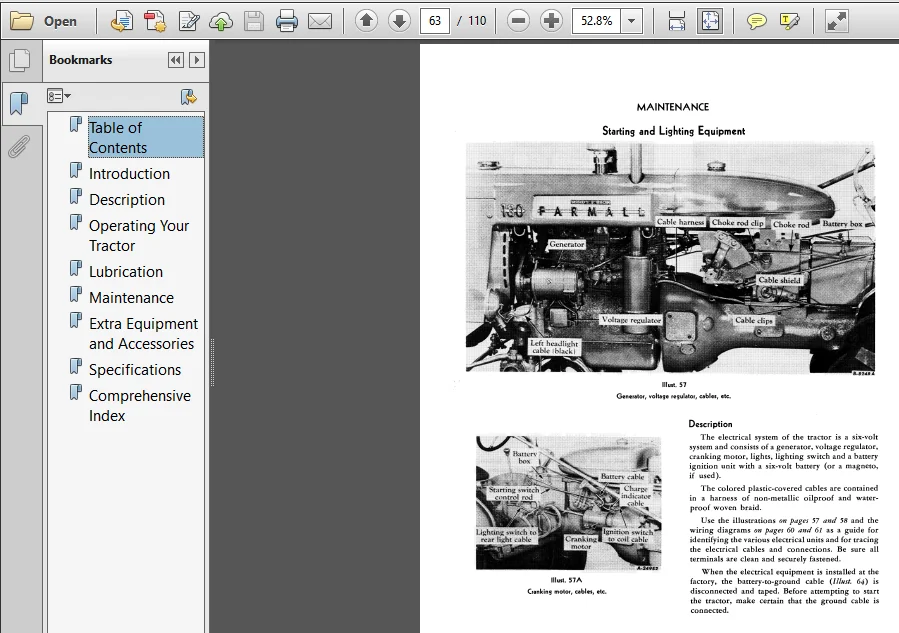Click the Open text button
This screenshot has height=633, width=899.
[60, 21]
